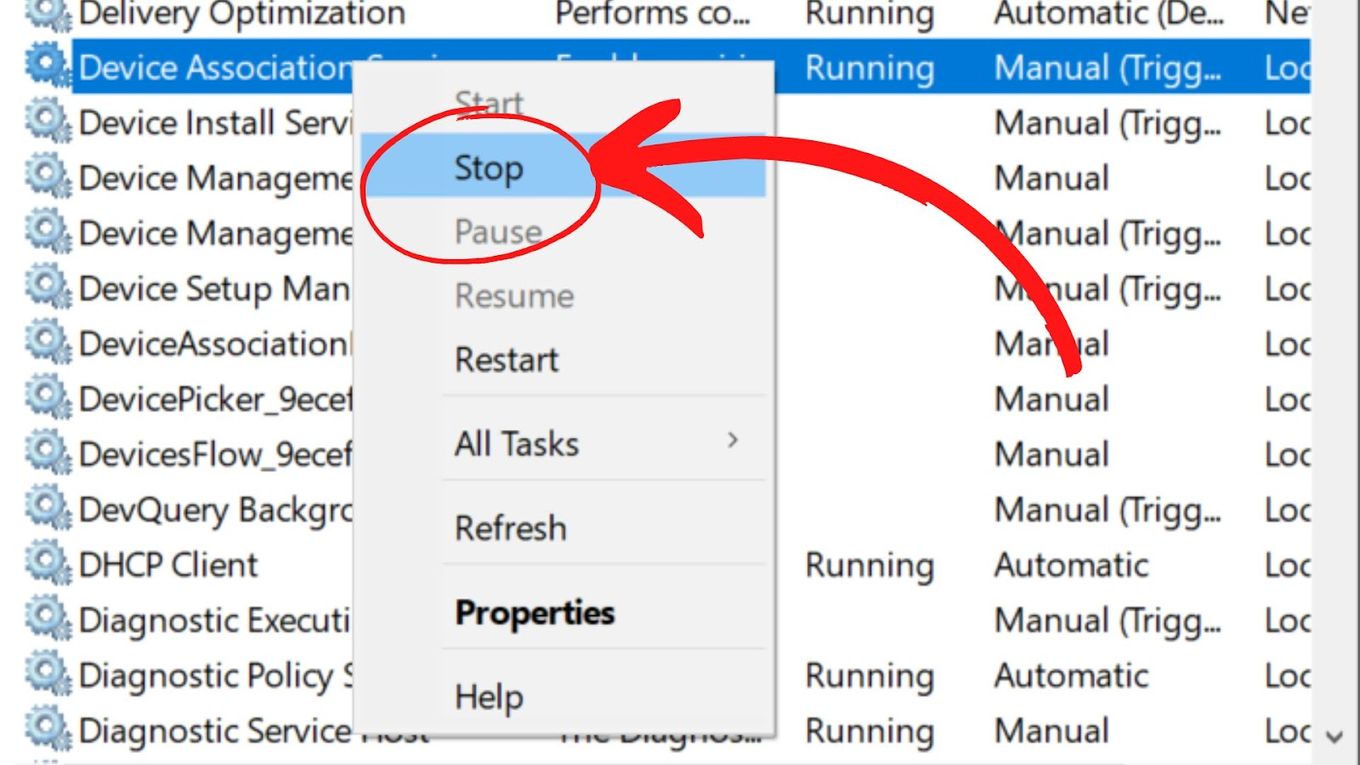This screenshot has height=765, width=1360.
Task: Select the Device Install Service gear icon
Action: click(48, 123)
